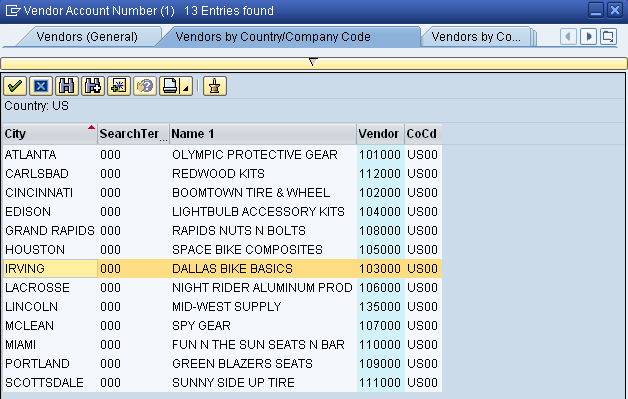The height and width of the screenshot is (399, 628).
Task: Select NIGHT RIDER ALUMINUM PROD name
Action: (262, 288)
